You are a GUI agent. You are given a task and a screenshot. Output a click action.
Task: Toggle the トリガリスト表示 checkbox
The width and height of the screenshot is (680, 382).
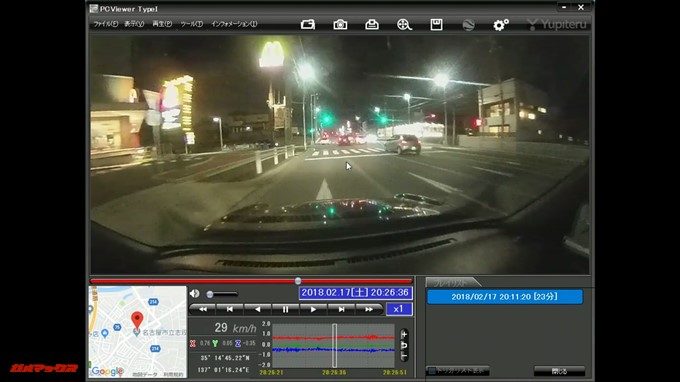pyautogui.click(x=432, y=371)
